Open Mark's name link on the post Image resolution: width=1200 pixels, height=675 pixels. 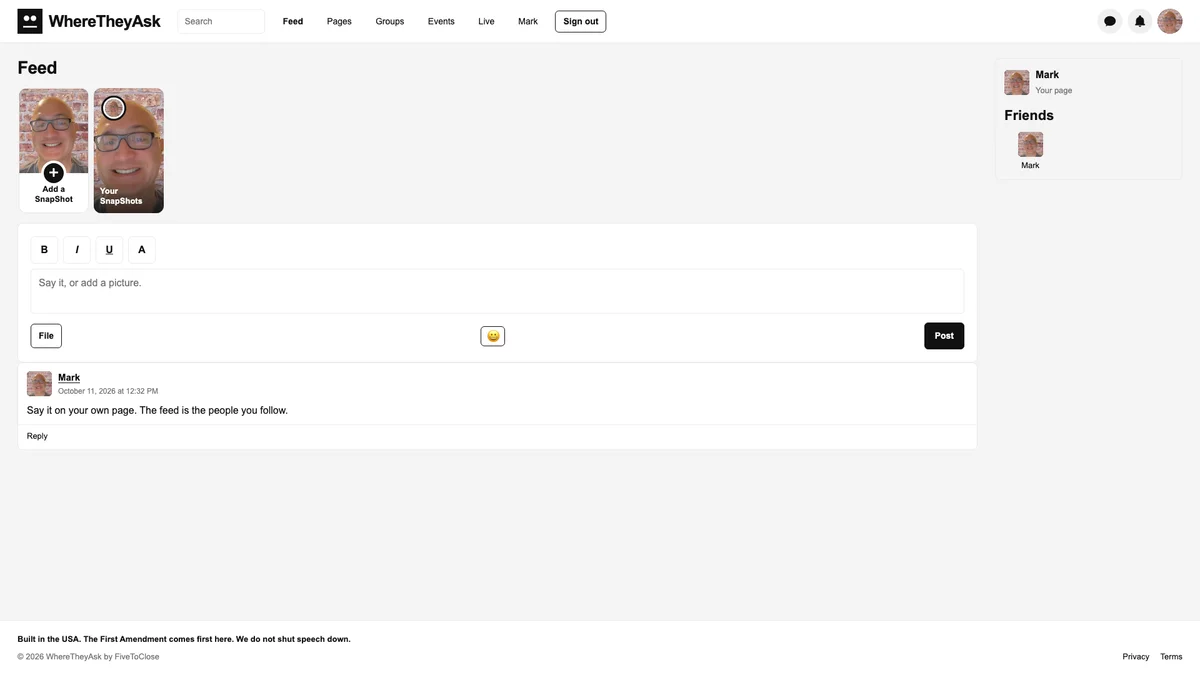[x=69, y=378]
